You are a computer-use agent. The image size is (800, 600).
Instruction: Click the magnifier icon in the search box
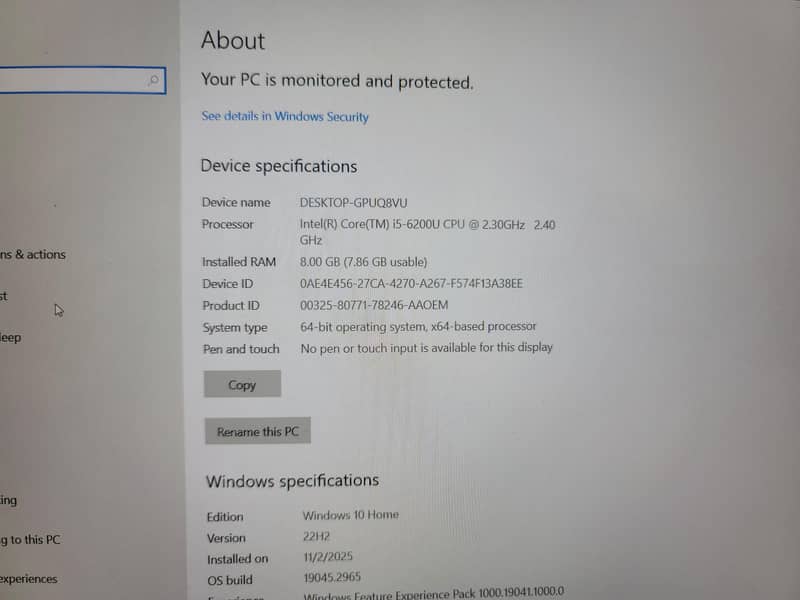point(153,80)
